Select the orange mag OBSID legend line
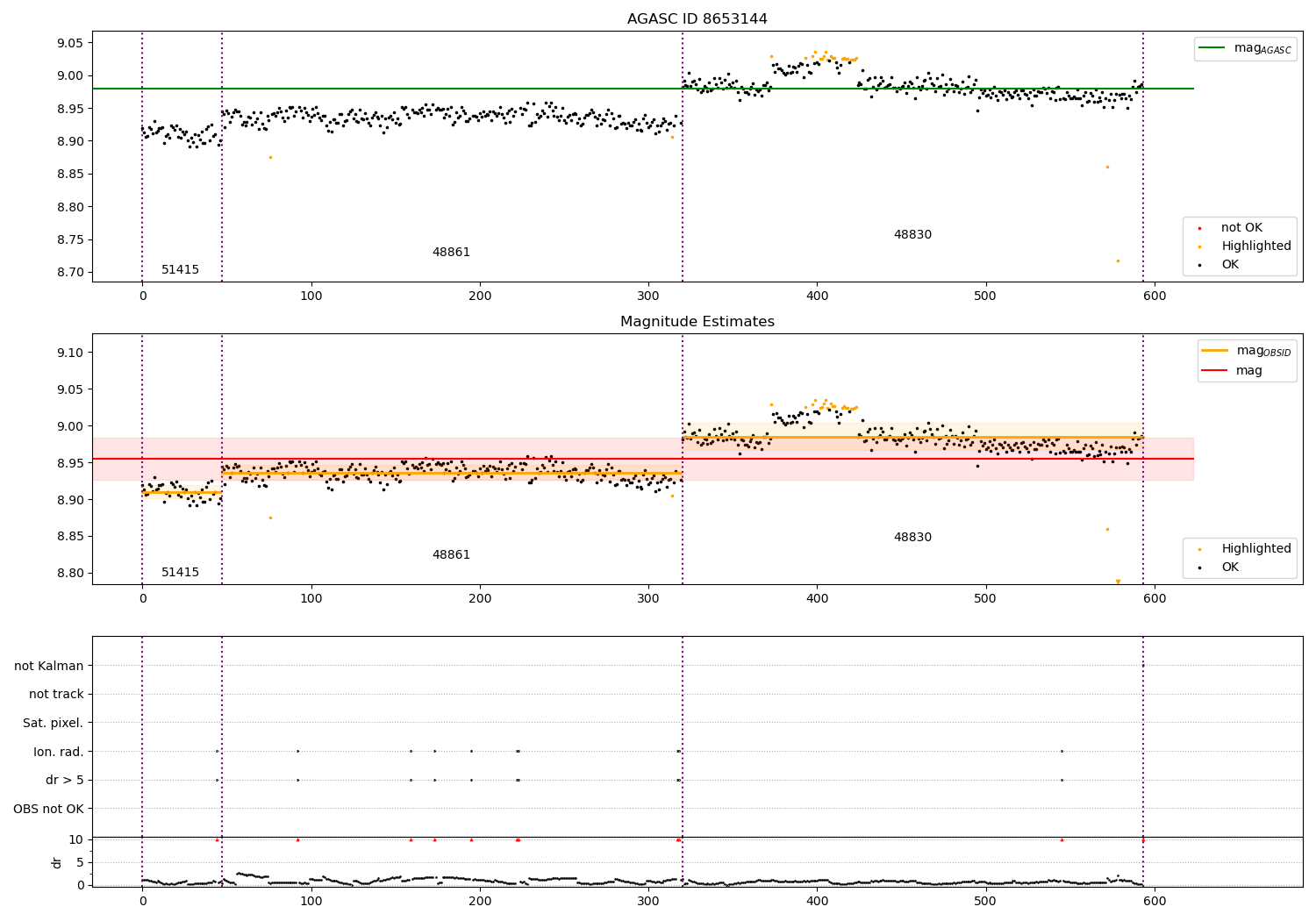Viewport: 1316px width, 921px height. point(1216,351)
